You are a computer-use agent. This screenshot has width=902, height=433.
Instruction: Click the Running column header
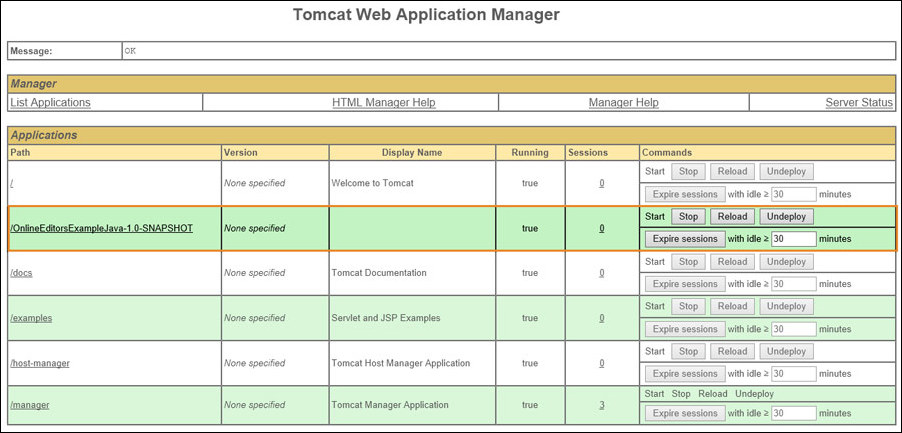[x=530, y=152]
